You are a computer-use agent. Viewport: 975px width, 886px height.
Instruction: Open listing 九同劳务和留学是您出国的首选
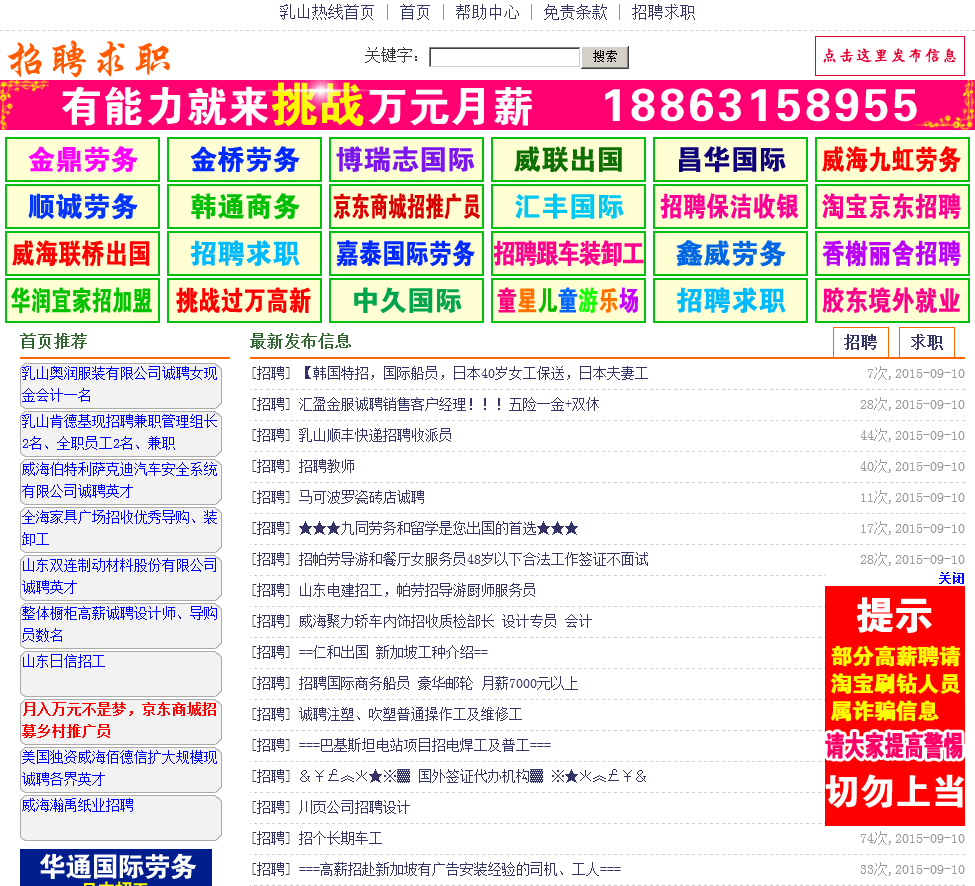[x=438, y=528]
